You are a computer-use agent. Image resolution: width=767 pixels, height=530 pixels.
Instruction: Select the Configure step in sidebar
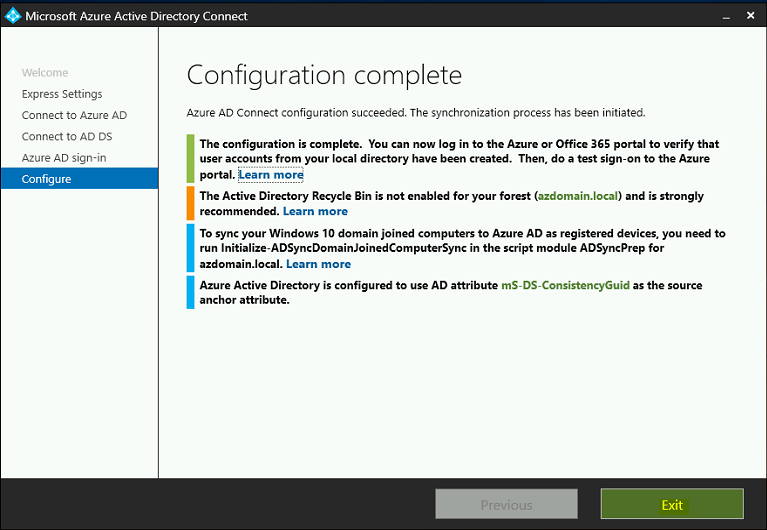click(79, 179)
